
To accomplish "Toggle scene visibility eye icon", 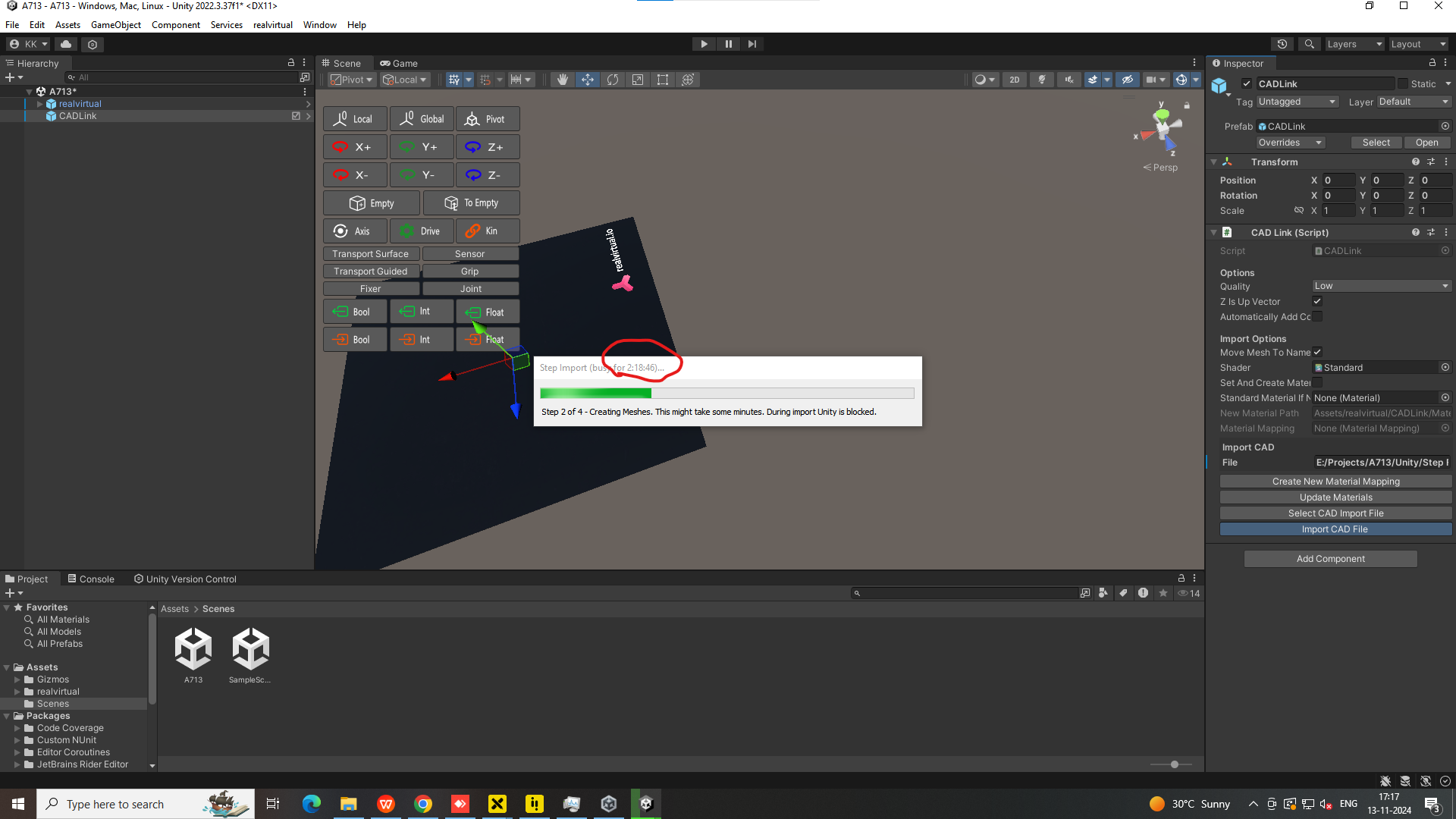I will click(1128, 80).
